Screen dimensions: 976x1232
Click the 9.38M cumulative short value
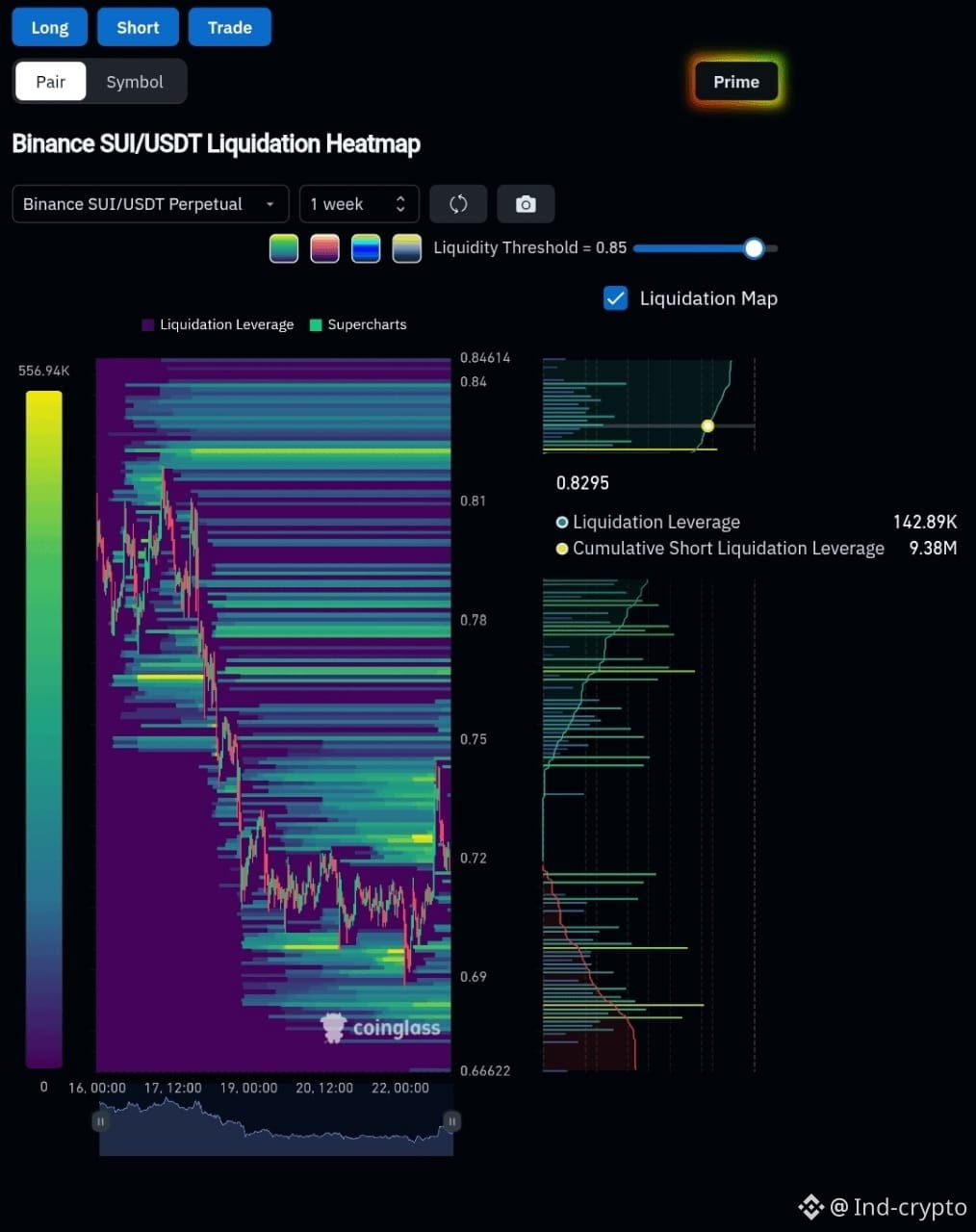click(933, 548)
